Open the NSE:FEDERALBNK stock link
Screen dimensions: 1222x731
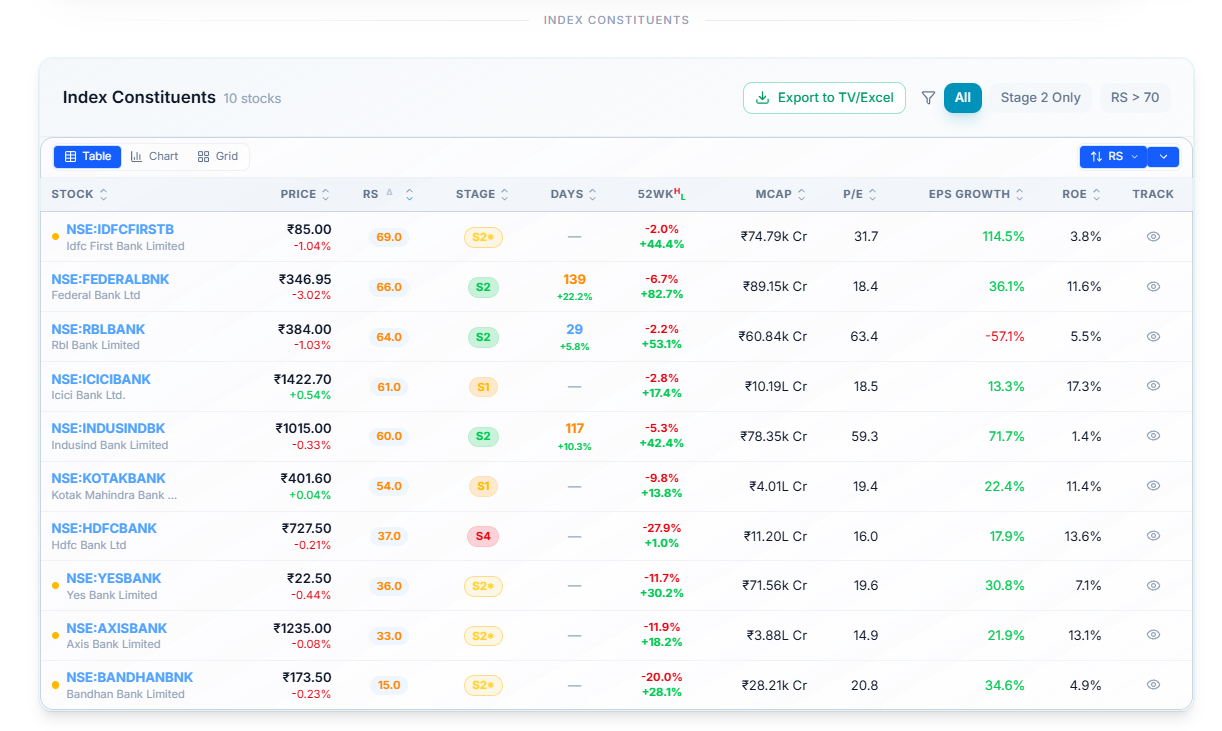pos(110,279)
